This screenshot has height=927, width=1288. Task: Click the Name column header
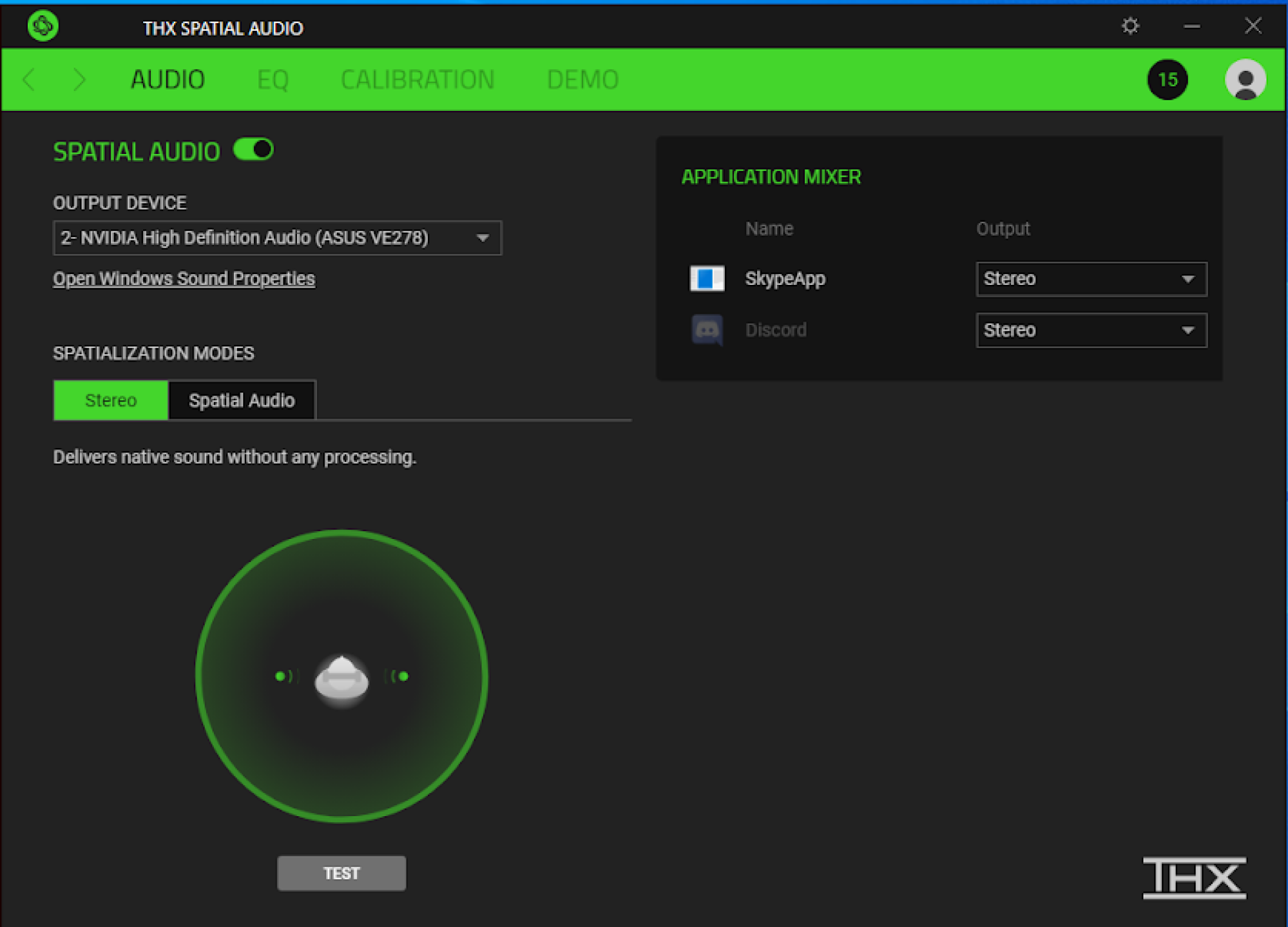tap(769, 228)
